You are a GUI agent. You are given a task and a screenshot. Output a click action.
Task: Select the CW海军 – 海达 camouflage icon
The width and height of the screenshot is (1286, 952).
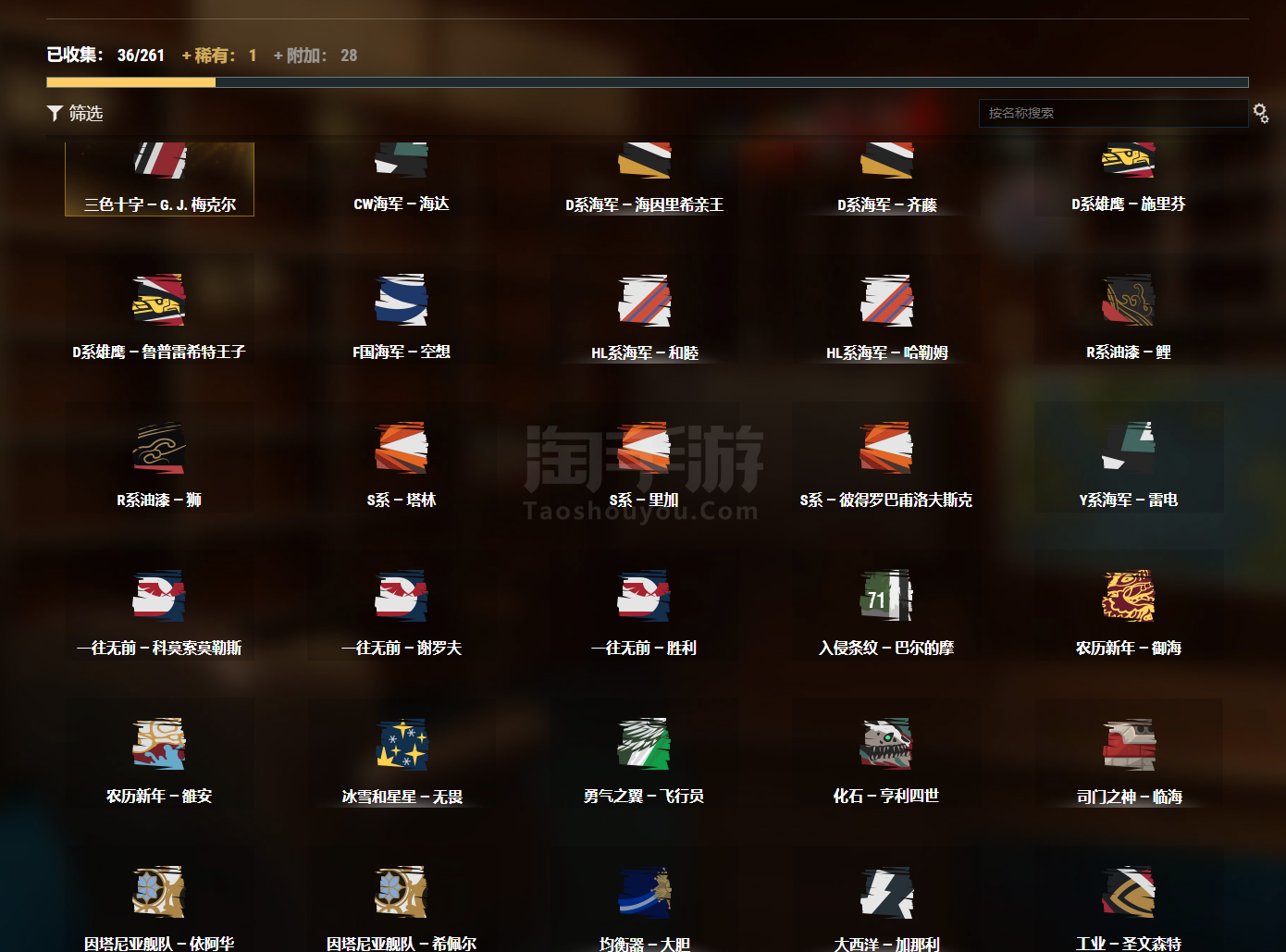[401, 161]
